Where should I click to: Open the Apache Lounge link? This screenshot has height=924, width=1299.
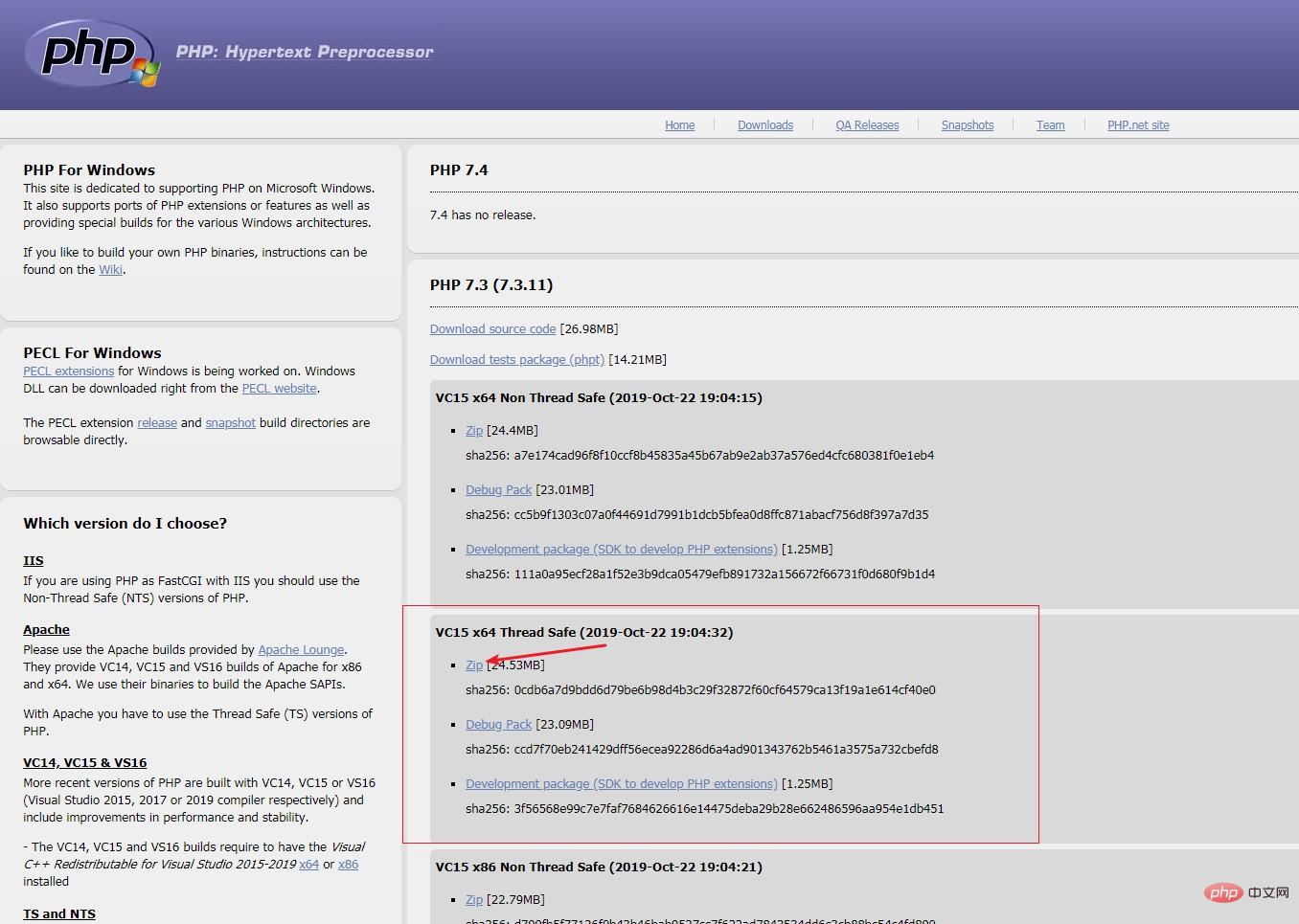(301, 650)
